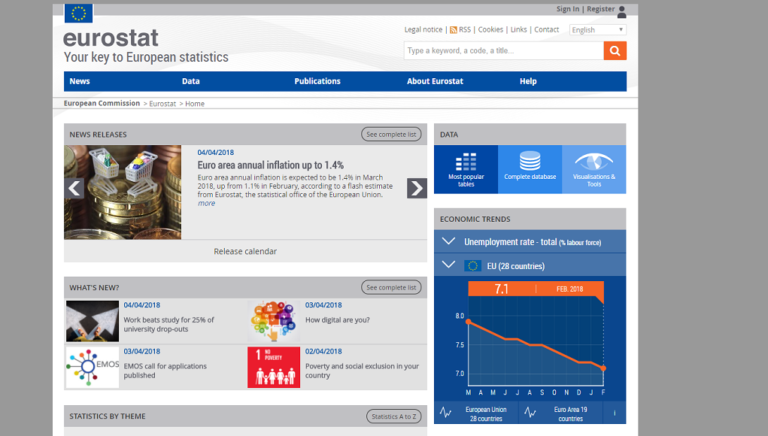Open the Release calendar link
This screenshot has height=436, width=768.
pos(245,251)
